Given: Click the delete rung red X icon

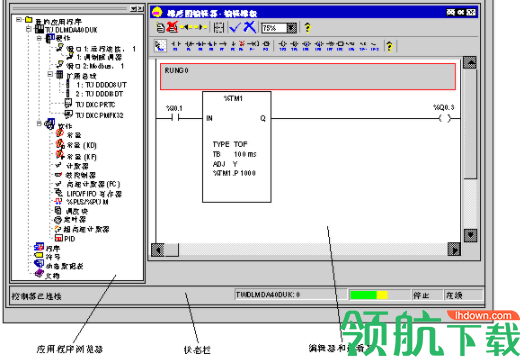Looking at the screenshot, I should click(172, 27).
